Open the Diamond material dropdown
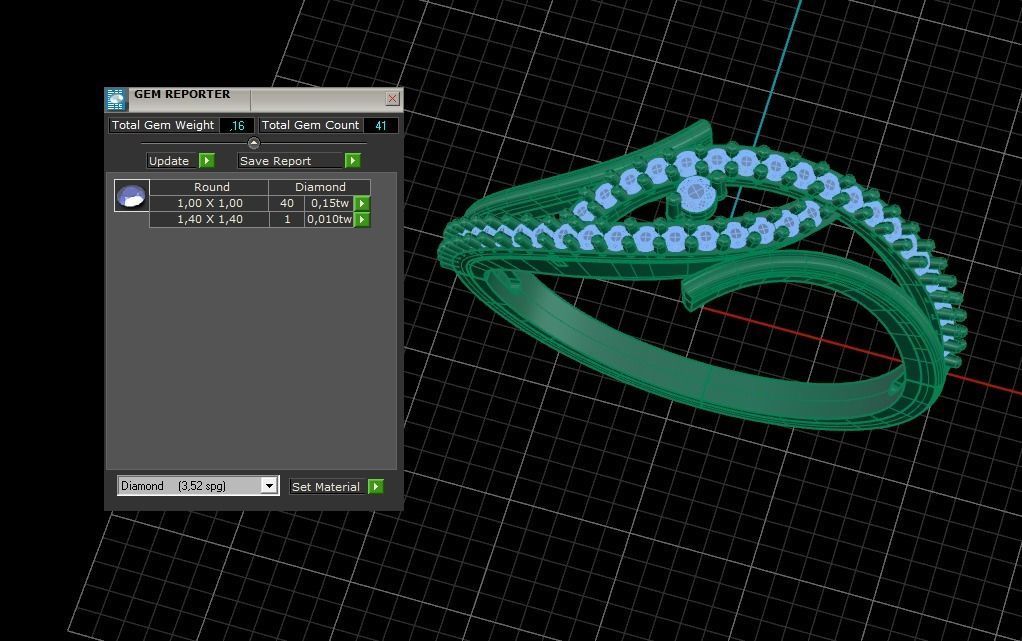This screenshot has width=1022, height=641. coord(269,486)
